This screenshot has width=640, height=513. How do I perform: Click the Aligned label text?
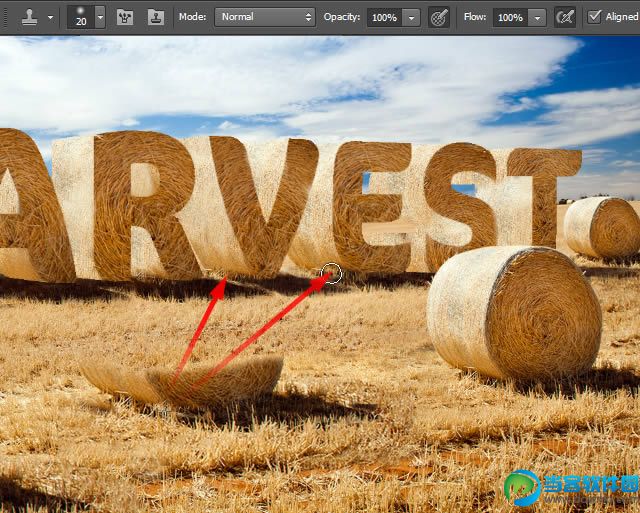pyautogui.click(x=622, y=17)
